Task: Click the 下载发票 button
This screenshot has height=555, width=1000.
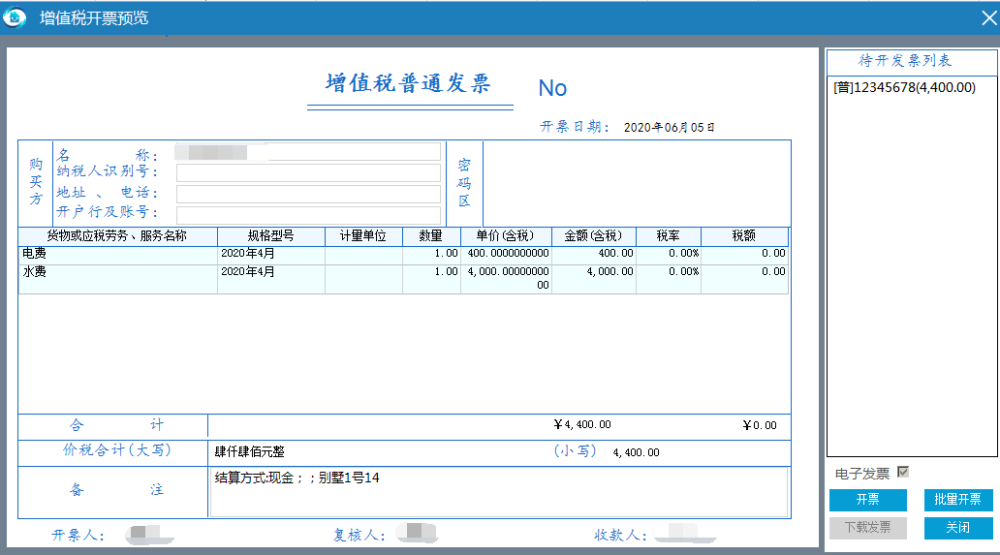Action: [x=867, y=528]
